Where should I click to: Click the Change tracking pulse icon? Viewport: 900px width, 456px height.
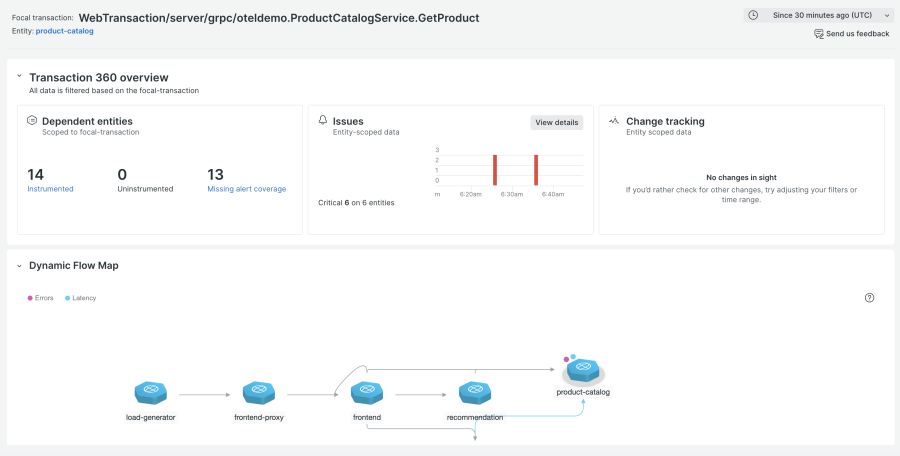coord(614,121)
